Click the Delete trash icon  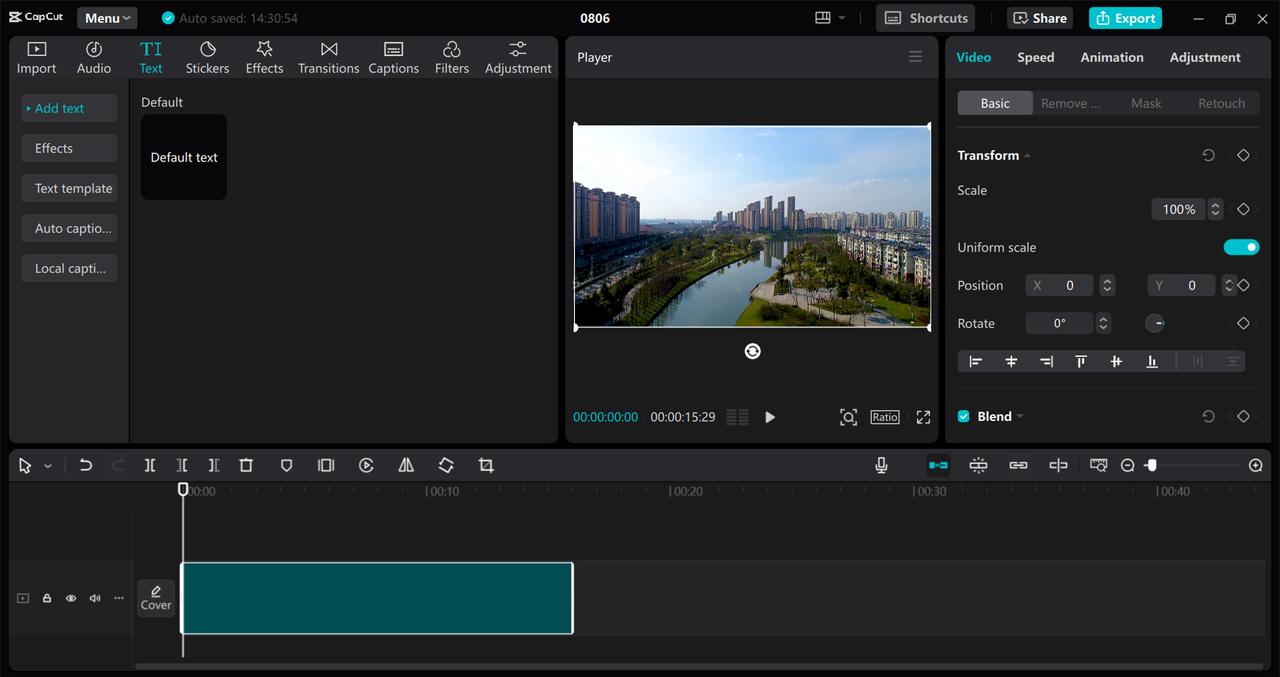[x=246, y=465]
